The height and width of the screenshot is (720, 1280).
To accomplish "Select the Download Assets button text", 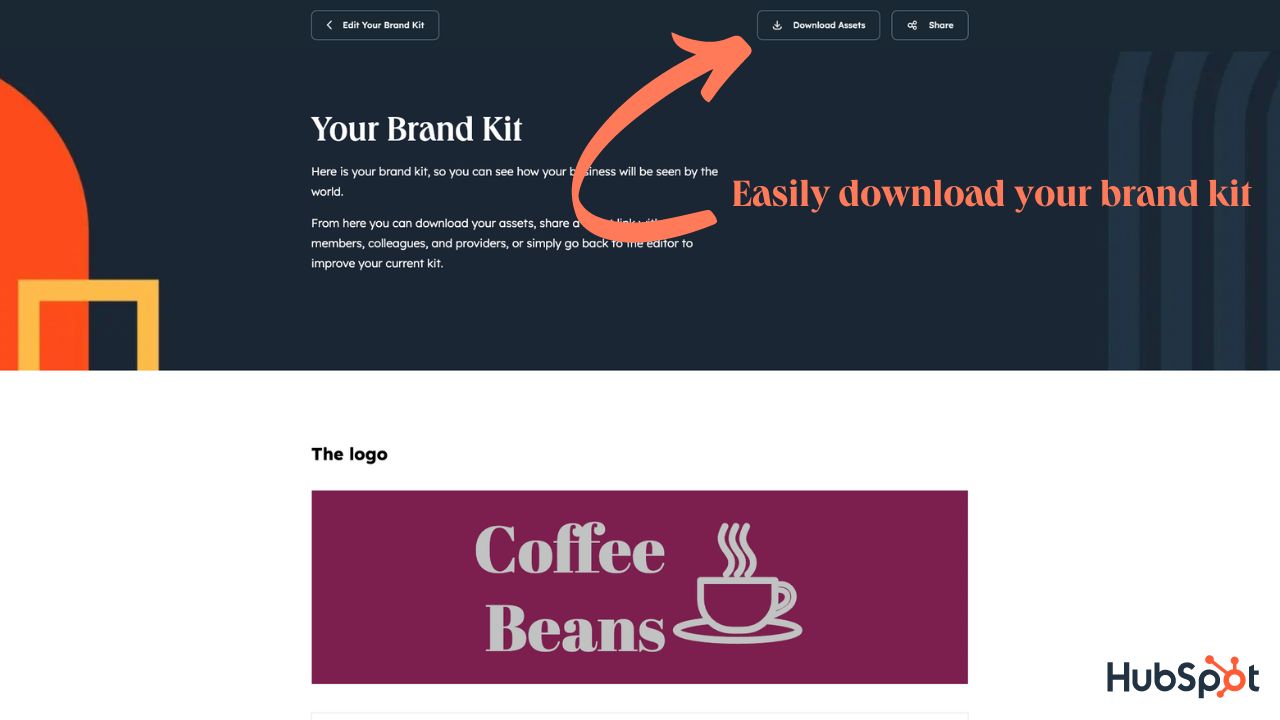I will click(829, 25).
